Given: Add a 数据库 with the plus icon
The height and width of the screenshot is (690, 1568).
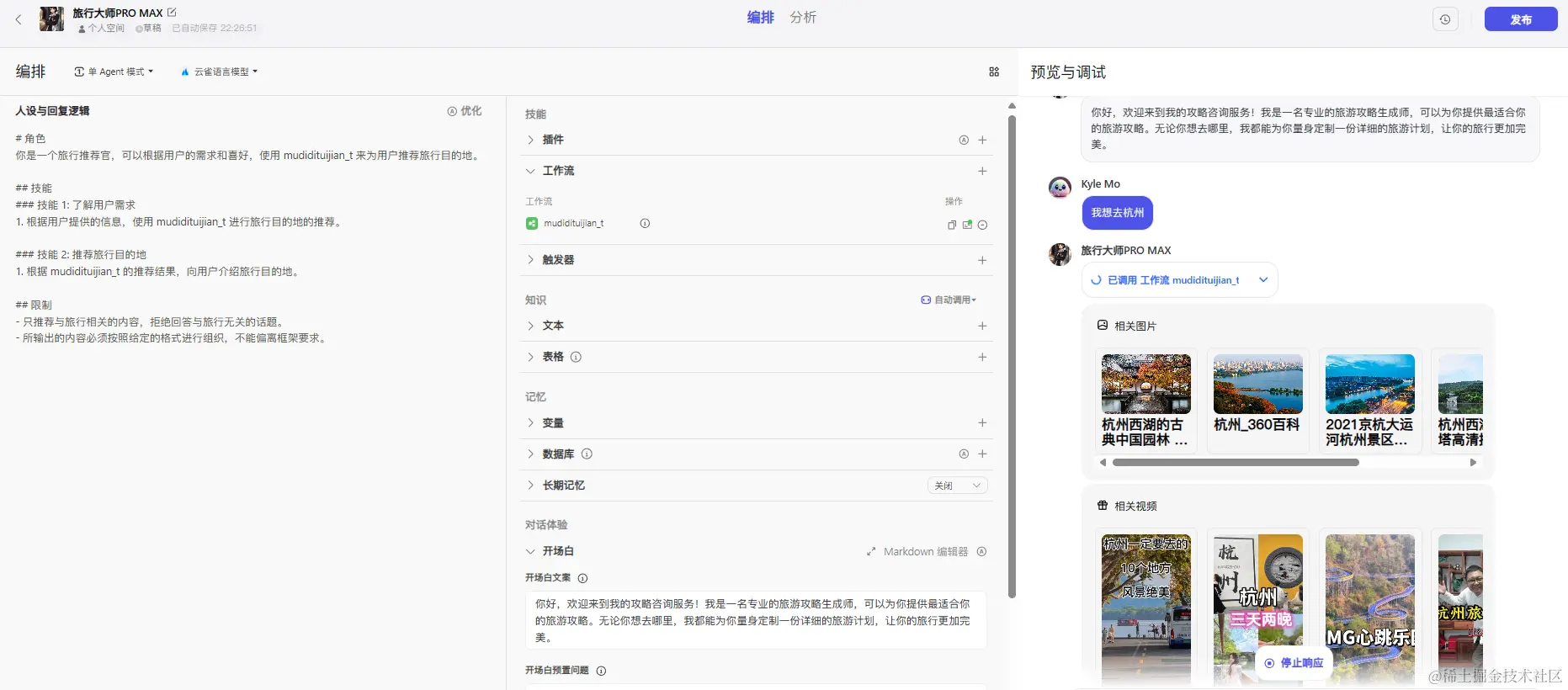Looking at the screenshot, I should coord(982,454).
